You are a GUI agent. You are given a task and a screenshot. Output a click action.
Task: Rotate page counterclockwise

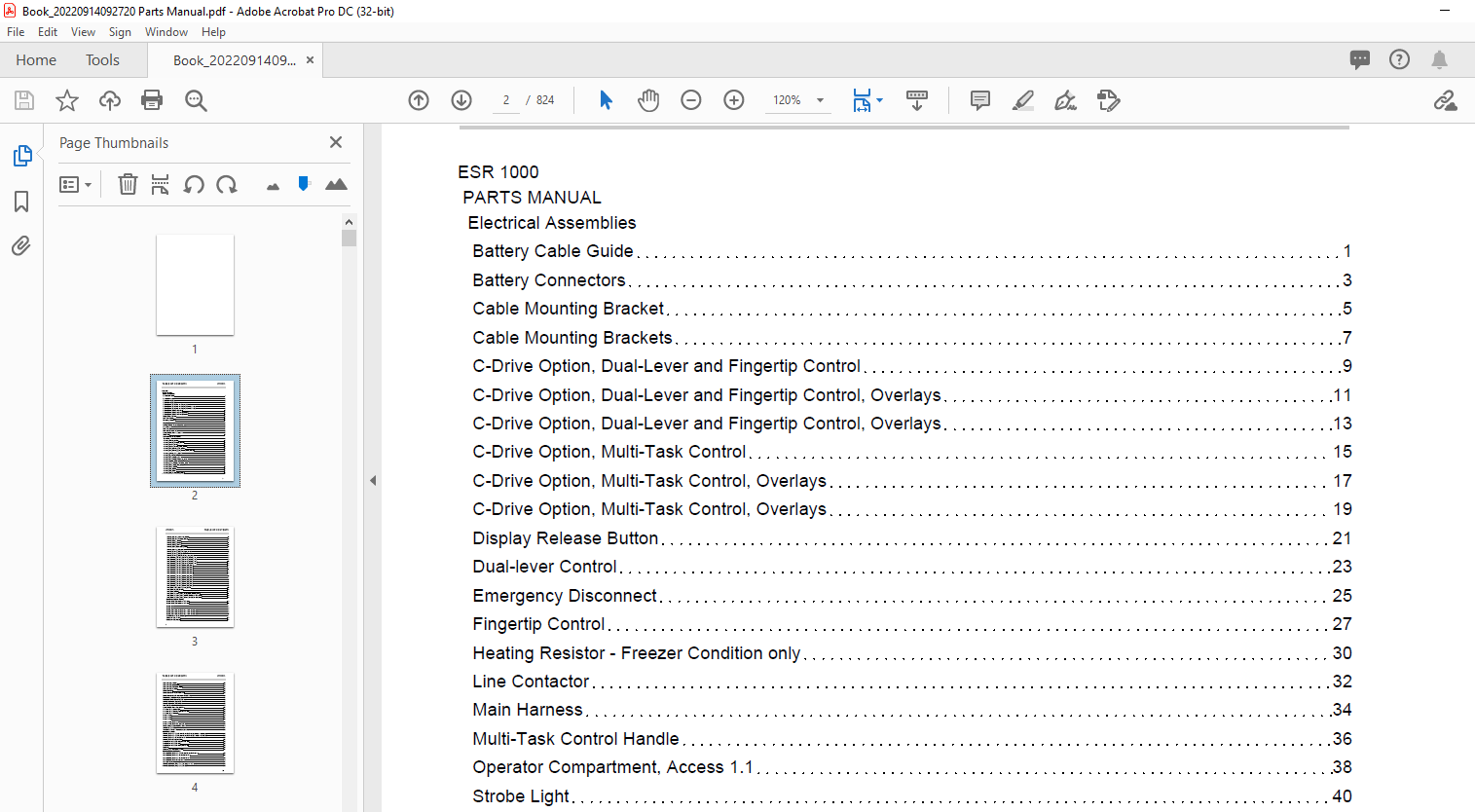[x=194, y=184]
